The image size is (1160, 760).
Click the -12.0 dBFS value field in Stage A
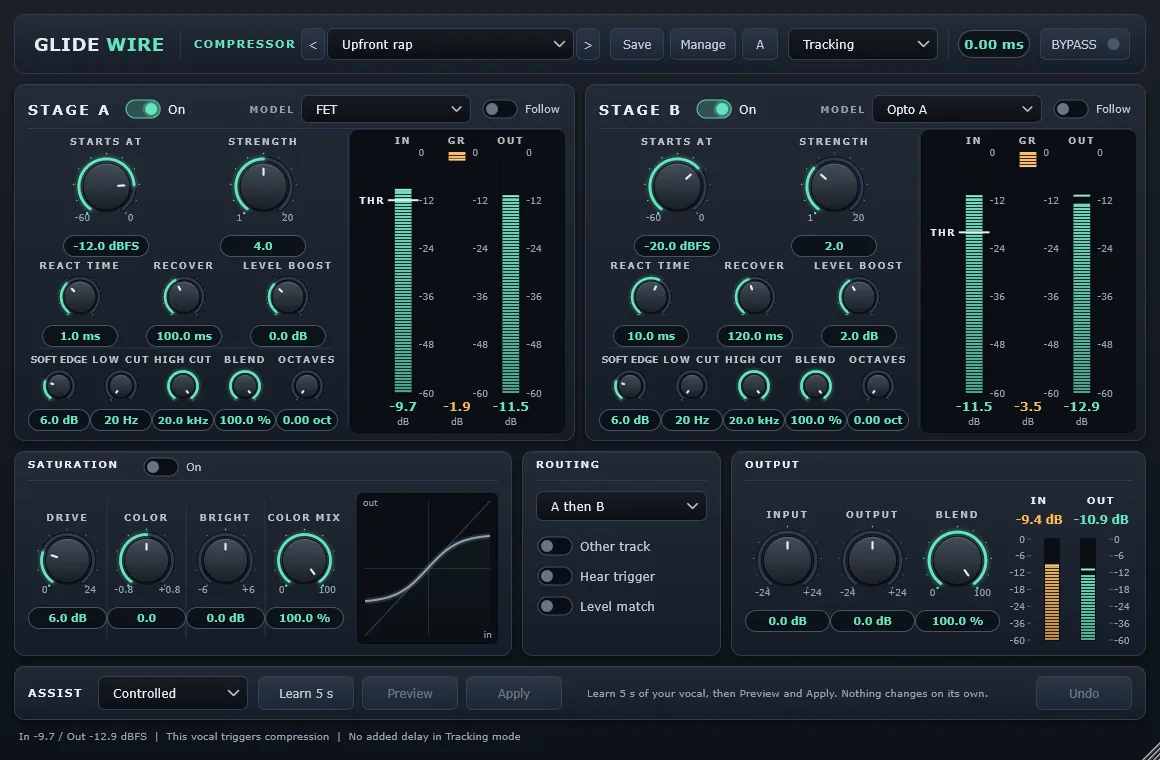point(106,246)
